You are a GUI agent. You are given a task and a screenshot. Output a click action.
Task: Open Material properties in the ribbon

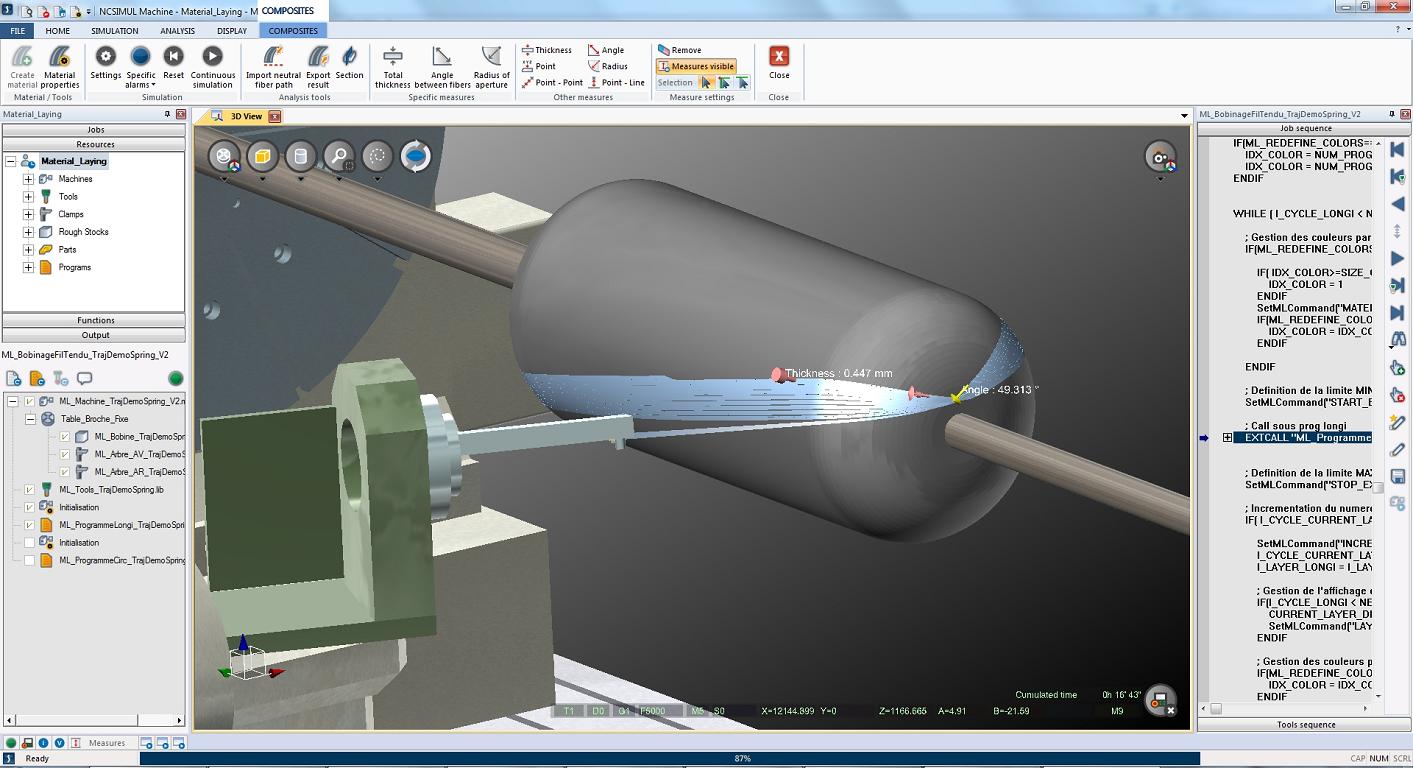click(x=59, y=67)
